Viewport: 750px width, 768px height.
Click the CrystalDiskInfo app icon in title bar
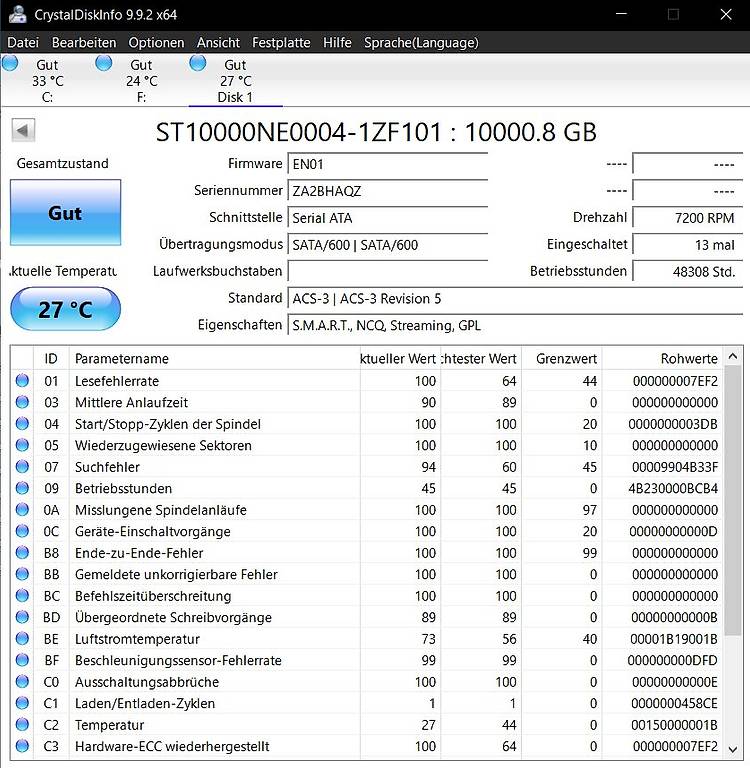click(18, 14)
